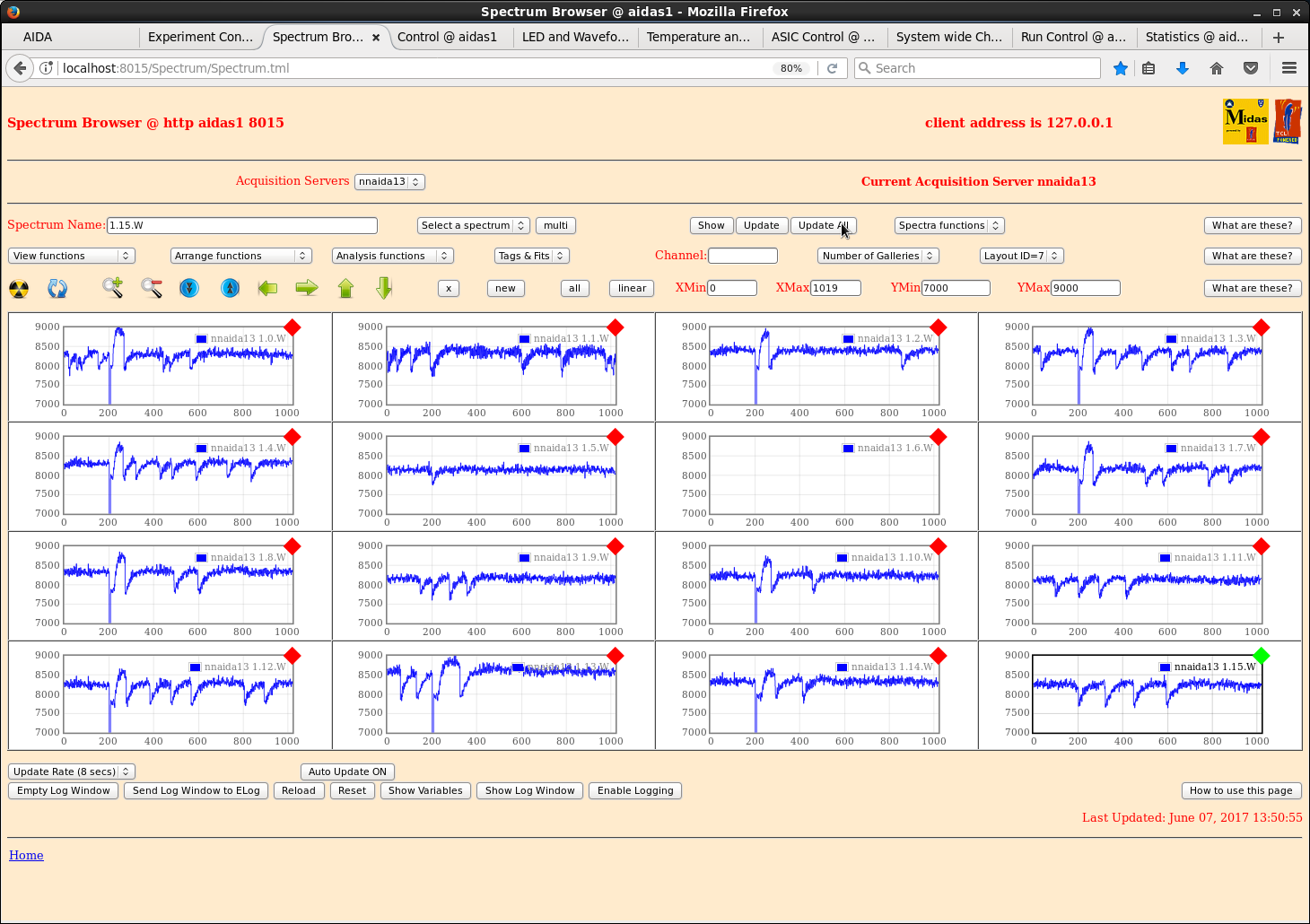Open the View functions dropdown
The height and width of the screenshot is (924, 1310).
coord(72,256)
